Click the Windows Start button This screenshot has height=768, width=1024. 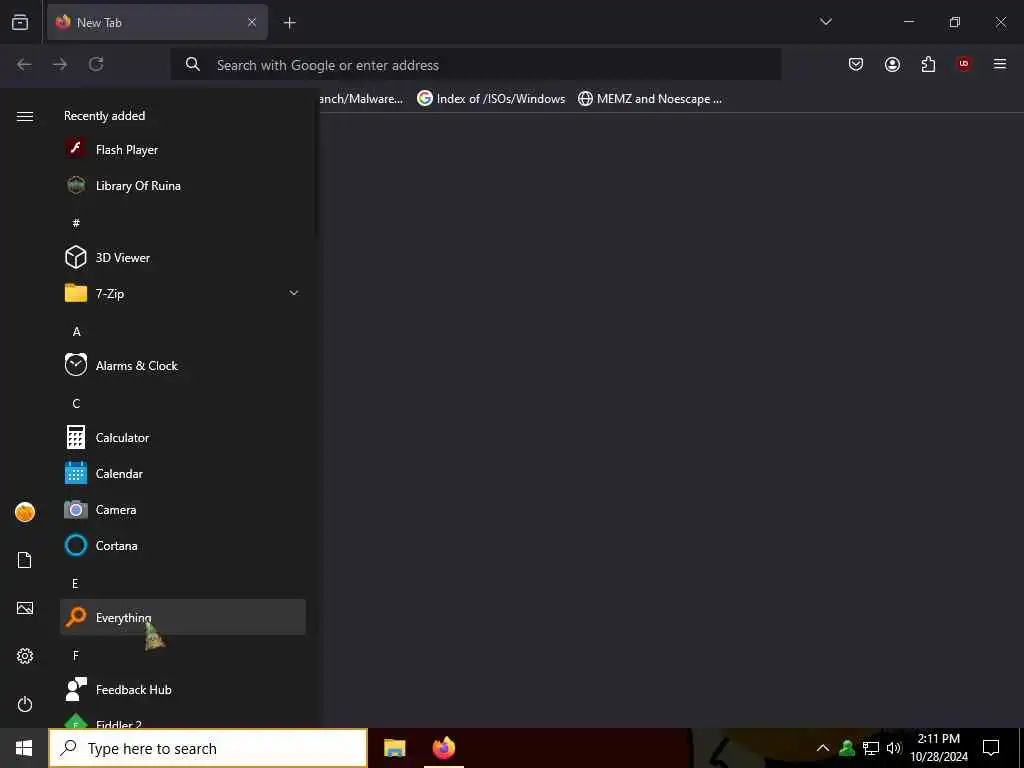click(x=24, y=748)
